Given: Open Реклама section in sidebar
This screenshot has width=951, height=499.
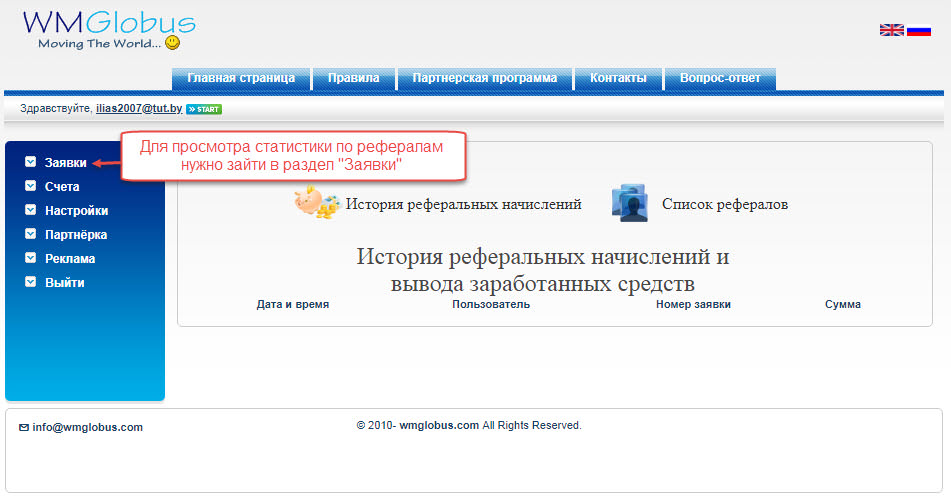Looking at the screenshot, I should coord(70,259).
